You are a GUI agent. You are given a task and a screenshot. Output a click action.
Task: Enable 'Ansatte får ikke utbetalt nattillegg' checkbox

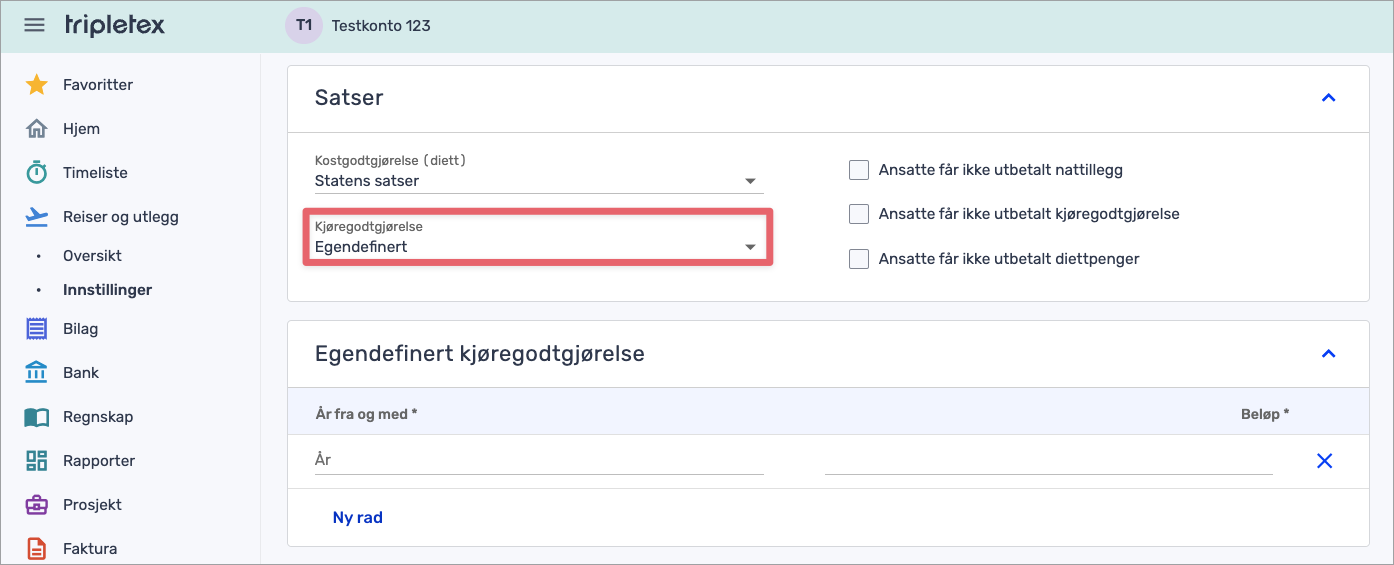(858, 170)
